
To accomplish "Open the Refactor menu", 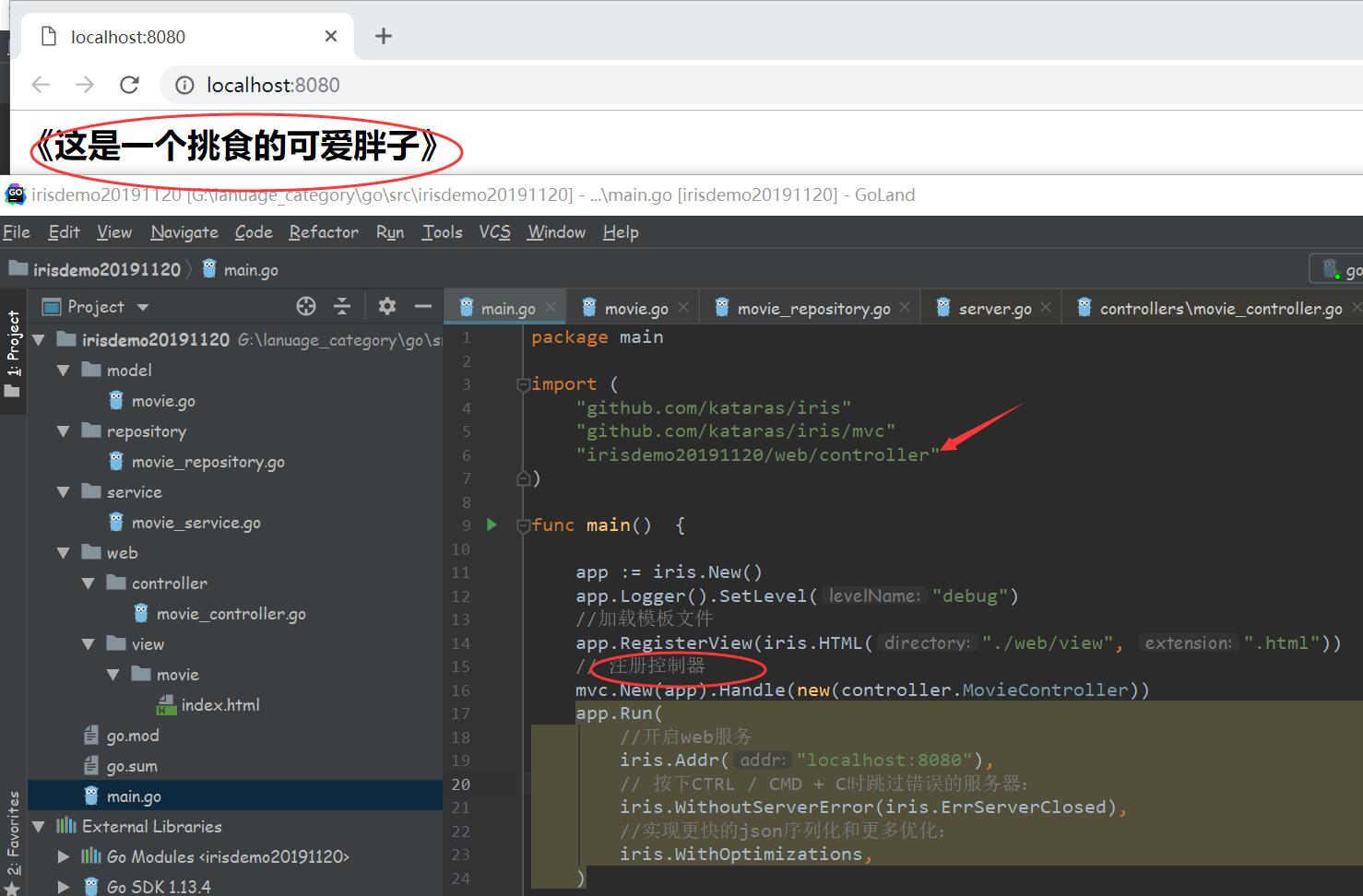I will [x=324, y=232].
